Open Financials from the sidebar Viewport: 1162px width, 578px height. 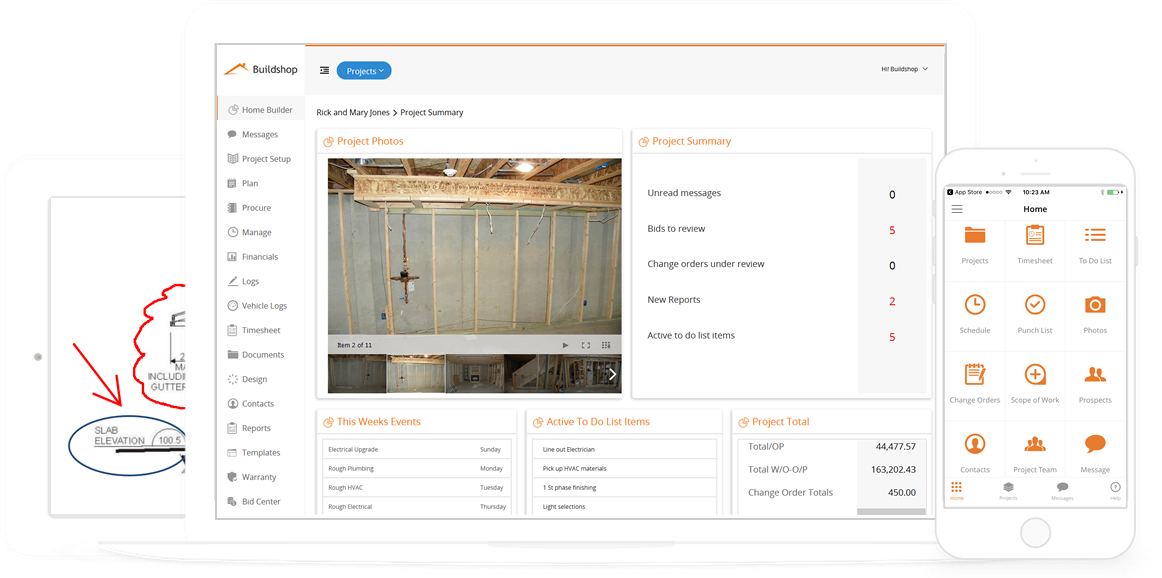pos(257,256)
